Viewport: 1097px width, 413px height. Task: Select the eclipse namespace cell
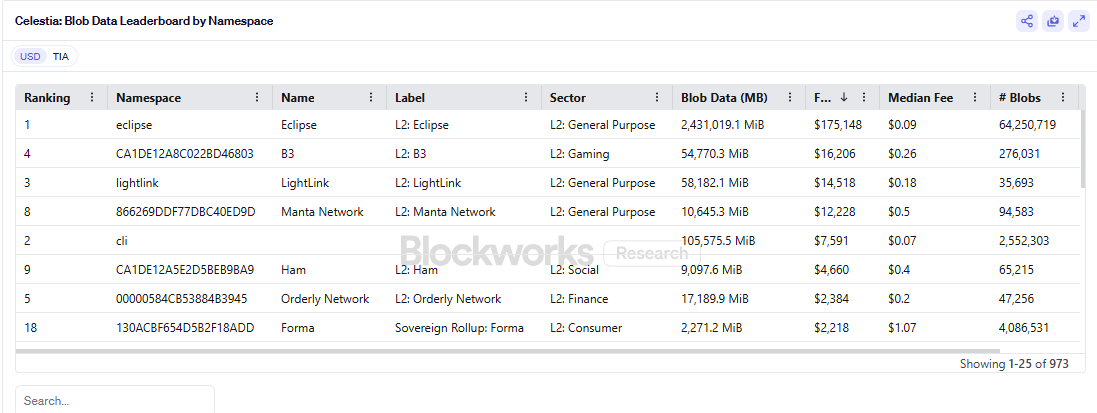(134, 125)
